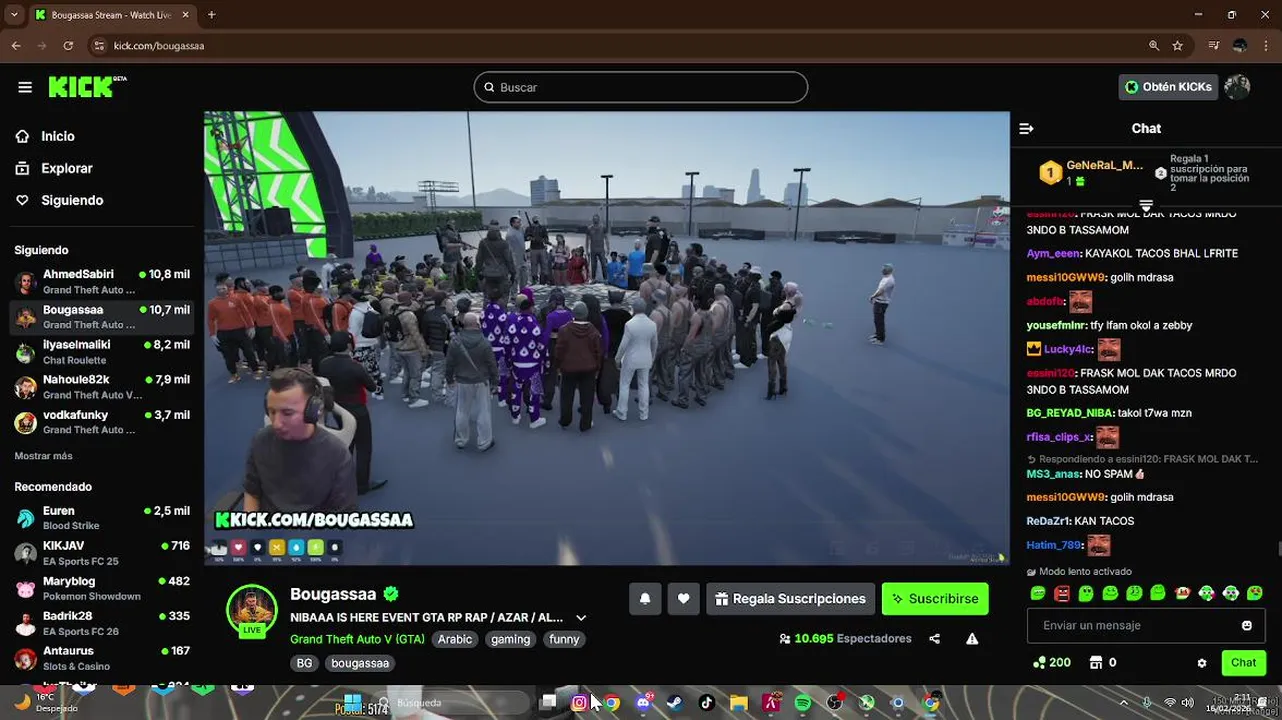Click the last emote in the emote row
The height and width of the screenshot is (720, 1282).
pos(1255,593)
